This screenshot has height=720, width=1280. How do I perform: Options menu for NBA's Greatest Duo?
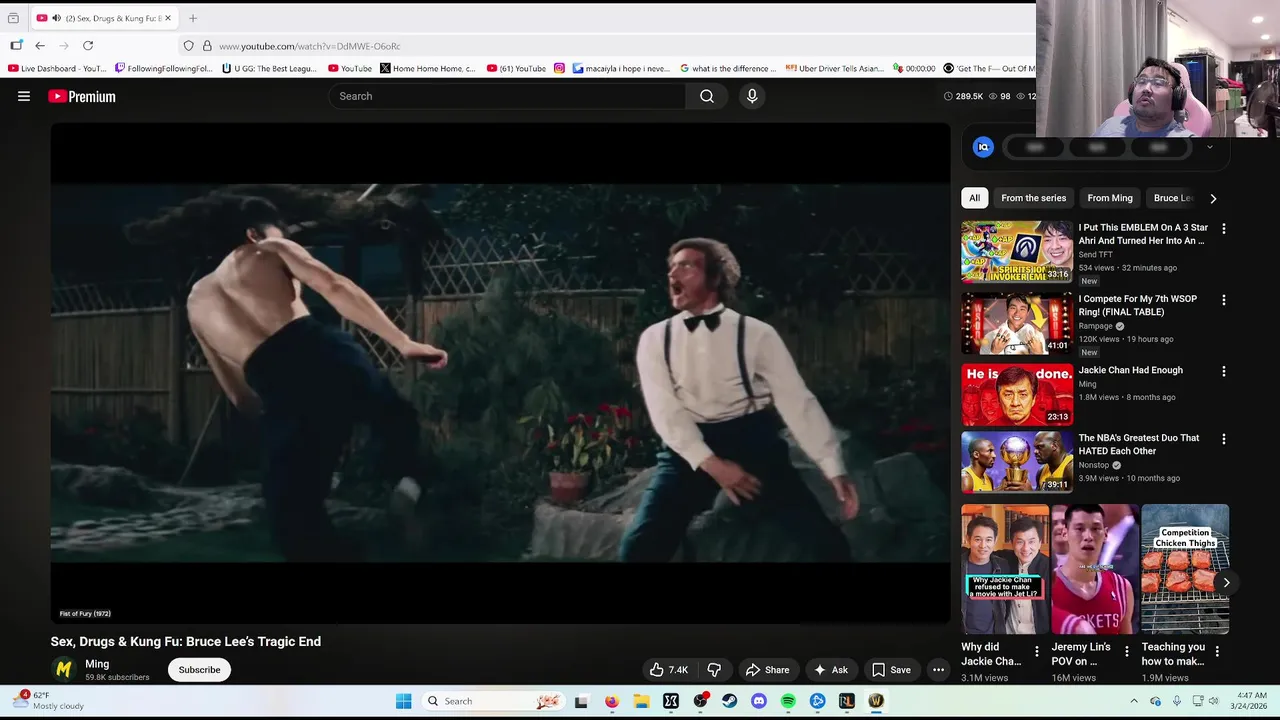pyautogui.click(x=1223, y=439)
